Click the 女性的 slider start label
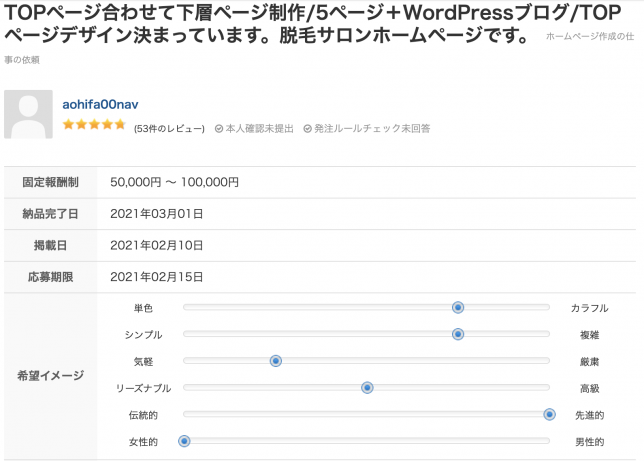 pyautogui.click(x=143, y=442)
